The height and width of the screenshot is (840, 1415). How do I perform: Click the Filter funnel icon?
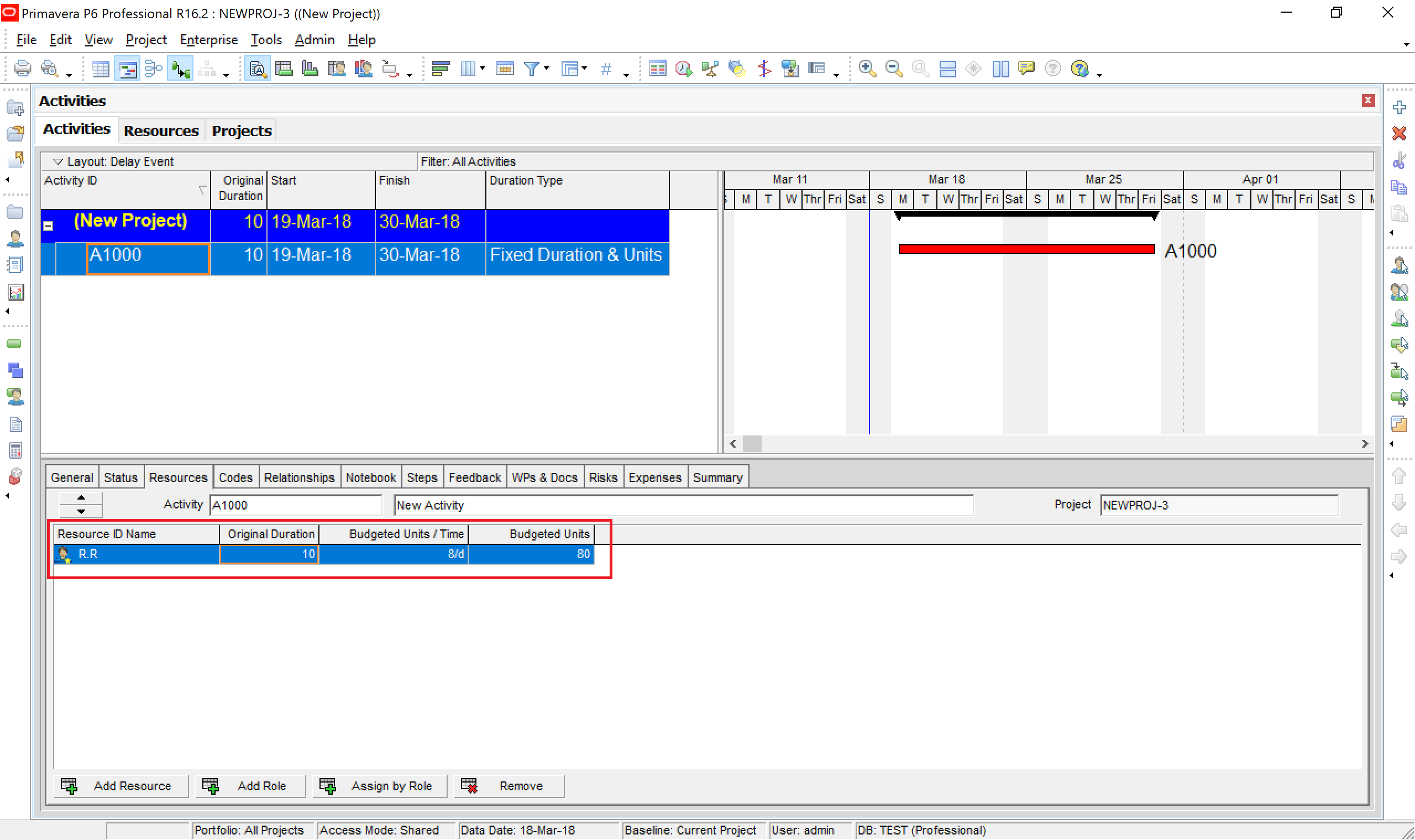tap(531, 69)
